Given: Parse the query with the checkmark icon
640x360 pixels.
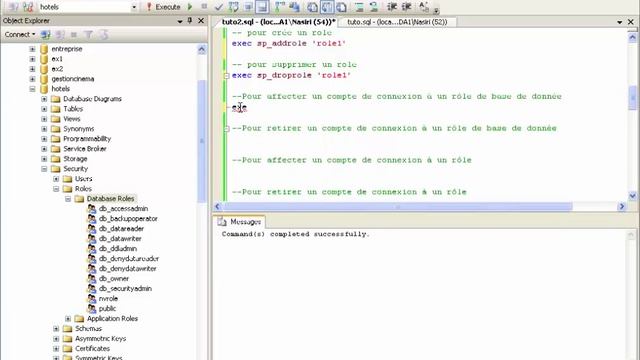Looking at the screenshot, I should (x=219, y=7).
